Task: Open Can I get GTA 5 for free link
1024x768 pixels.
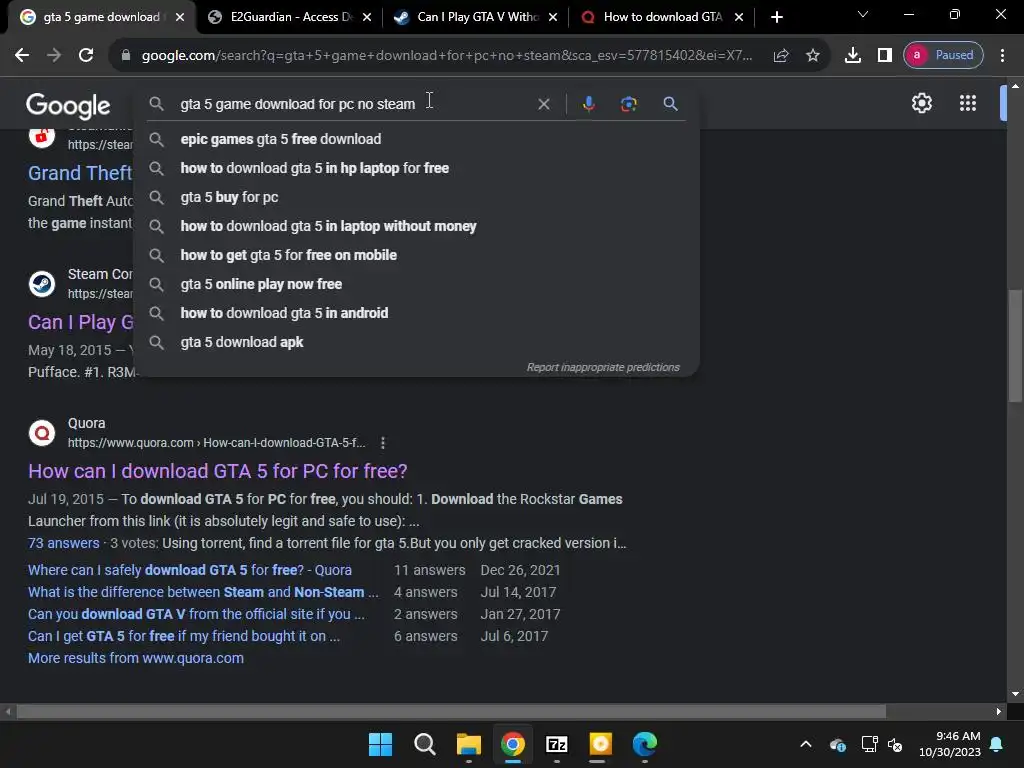Action: pos(184,636)
